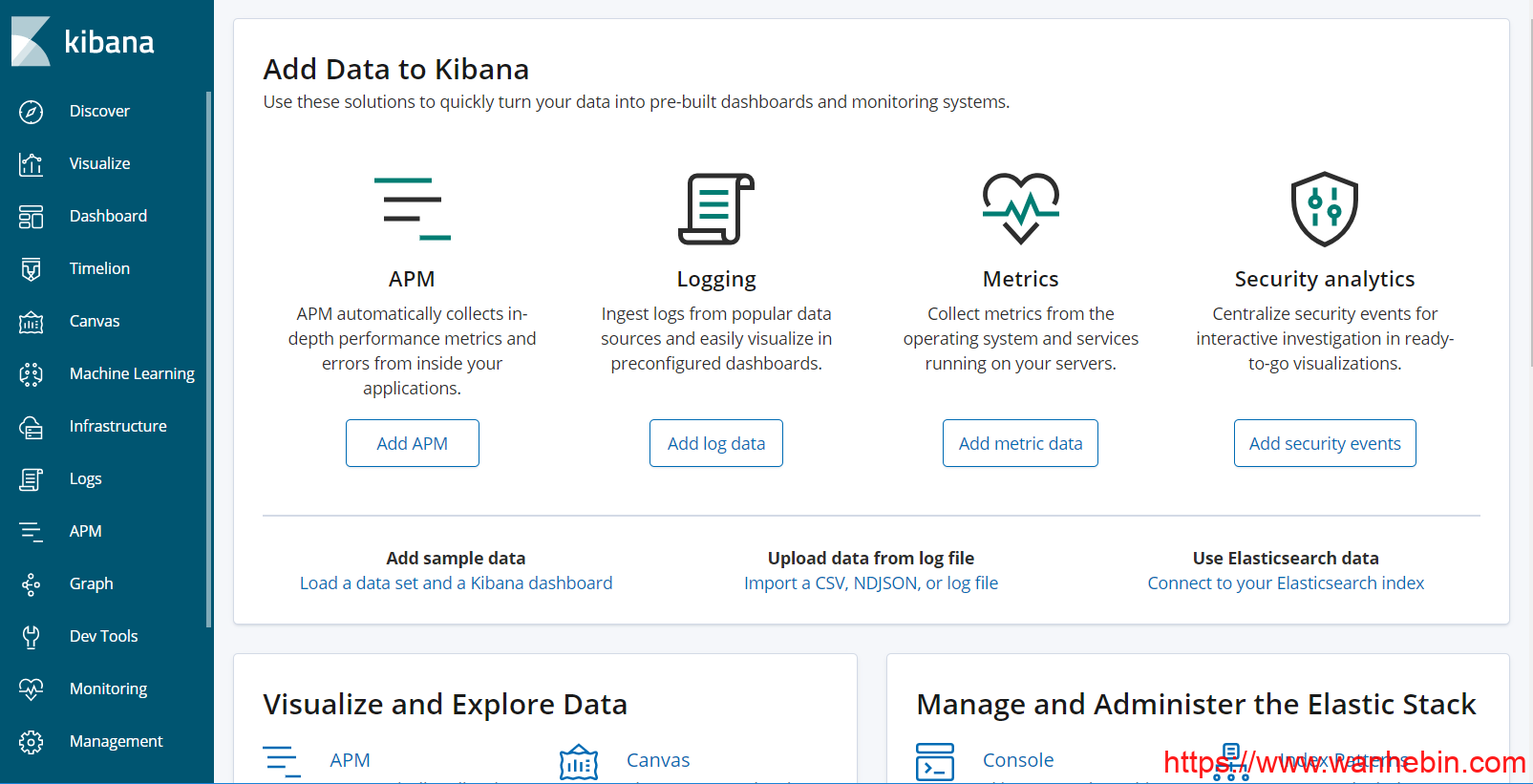Click the Security analytics shield icon
Screen dimensions: 1533x784
pos(1325,208)
